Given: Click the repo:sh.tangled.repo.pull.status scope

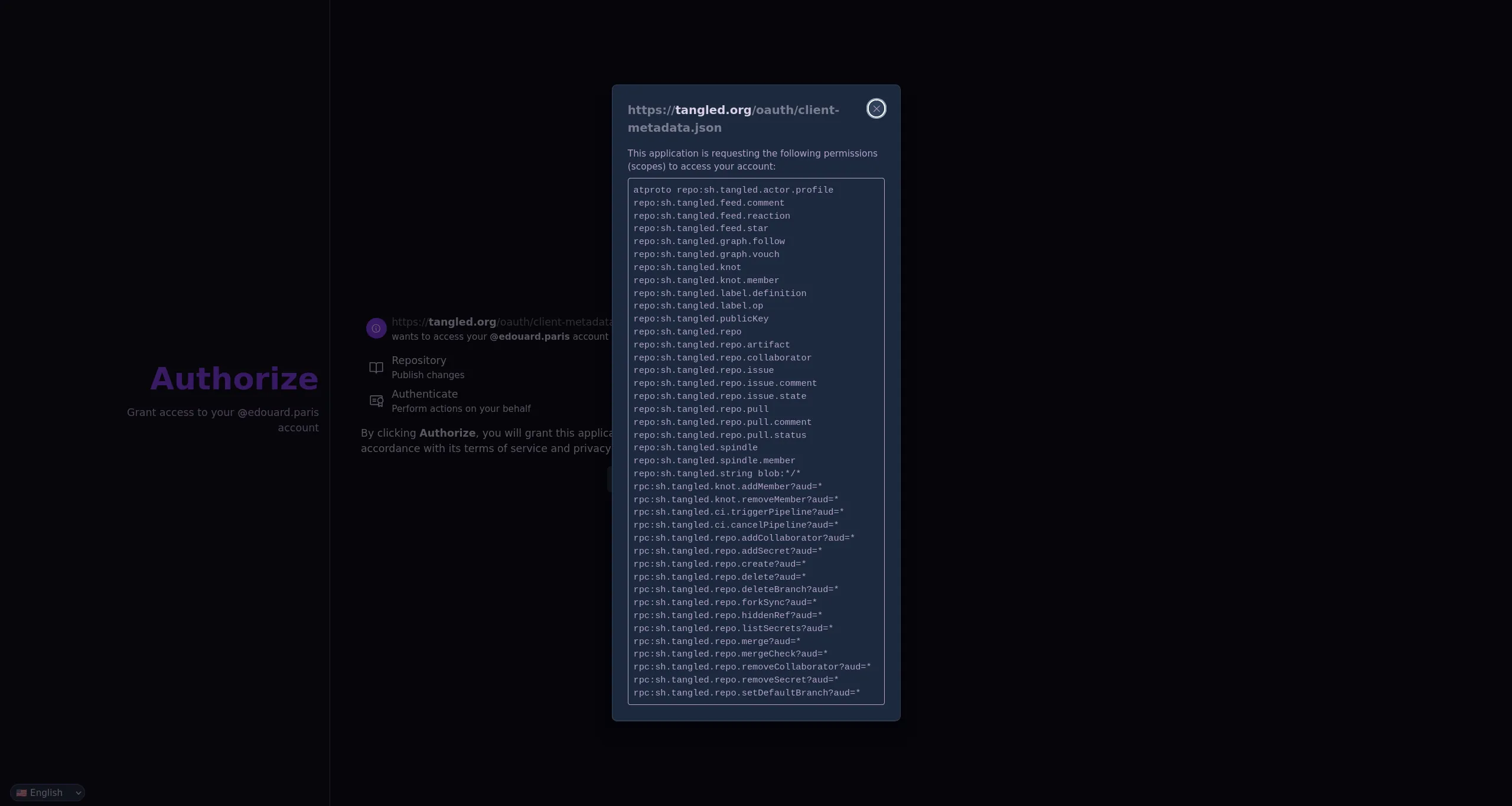Looking at the screenshot, I should pyautogui.click(x=720, y=435).
